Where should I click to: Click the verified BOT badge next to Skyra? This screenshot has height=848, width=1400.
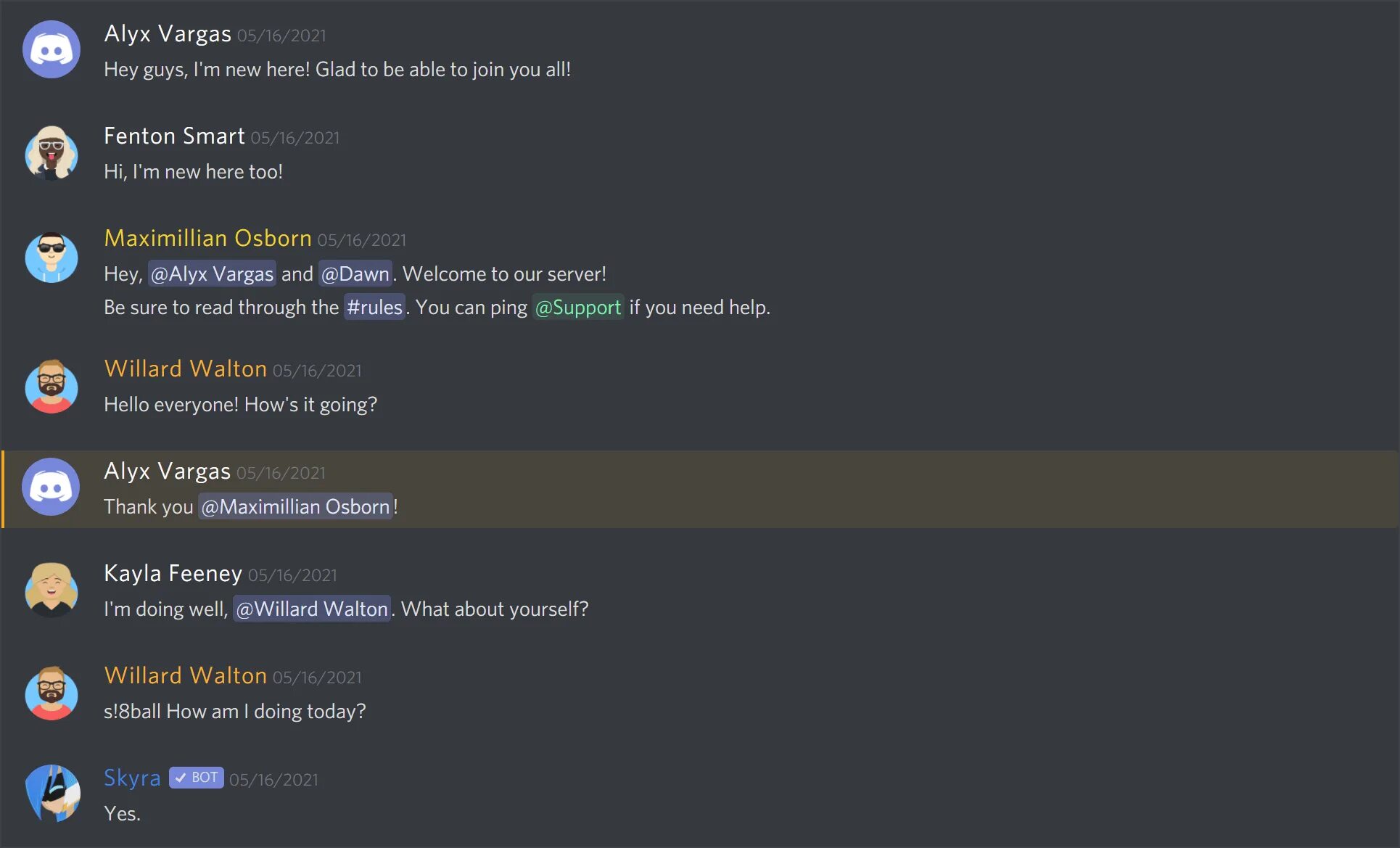point(197,778)
